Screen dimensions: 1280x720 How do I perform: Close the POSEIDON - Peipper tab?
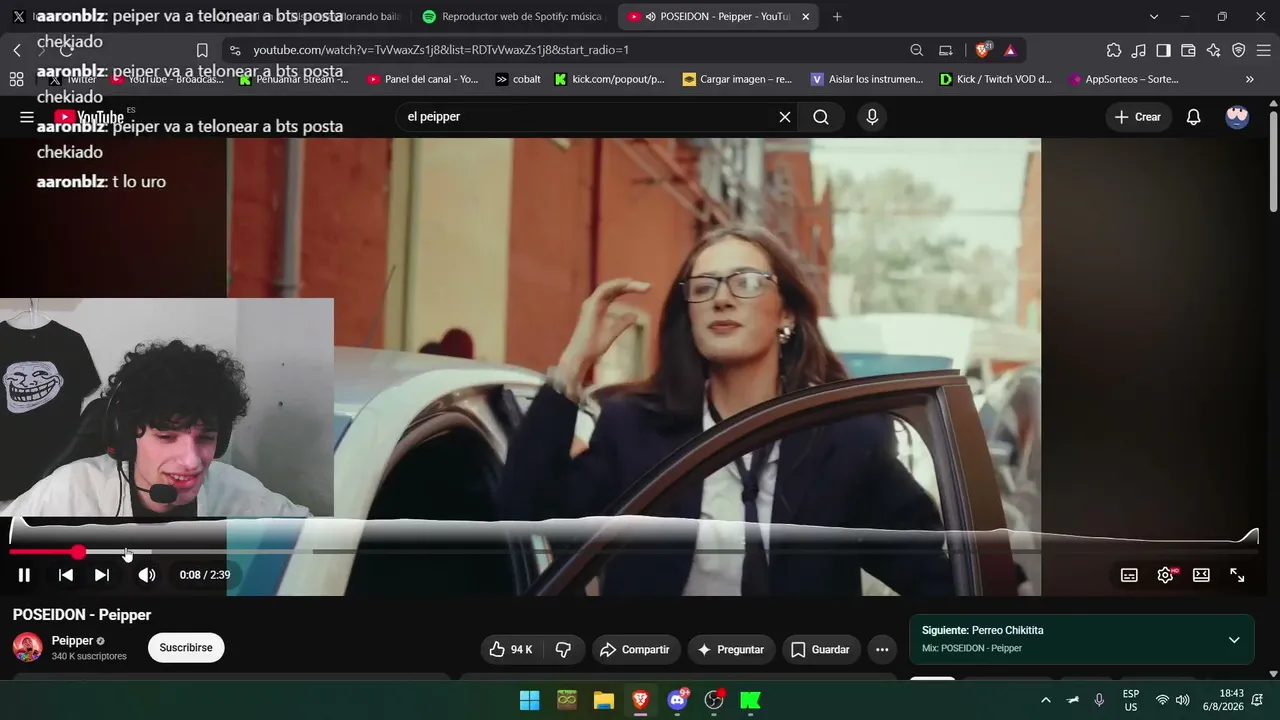click(x=806, y=17)
